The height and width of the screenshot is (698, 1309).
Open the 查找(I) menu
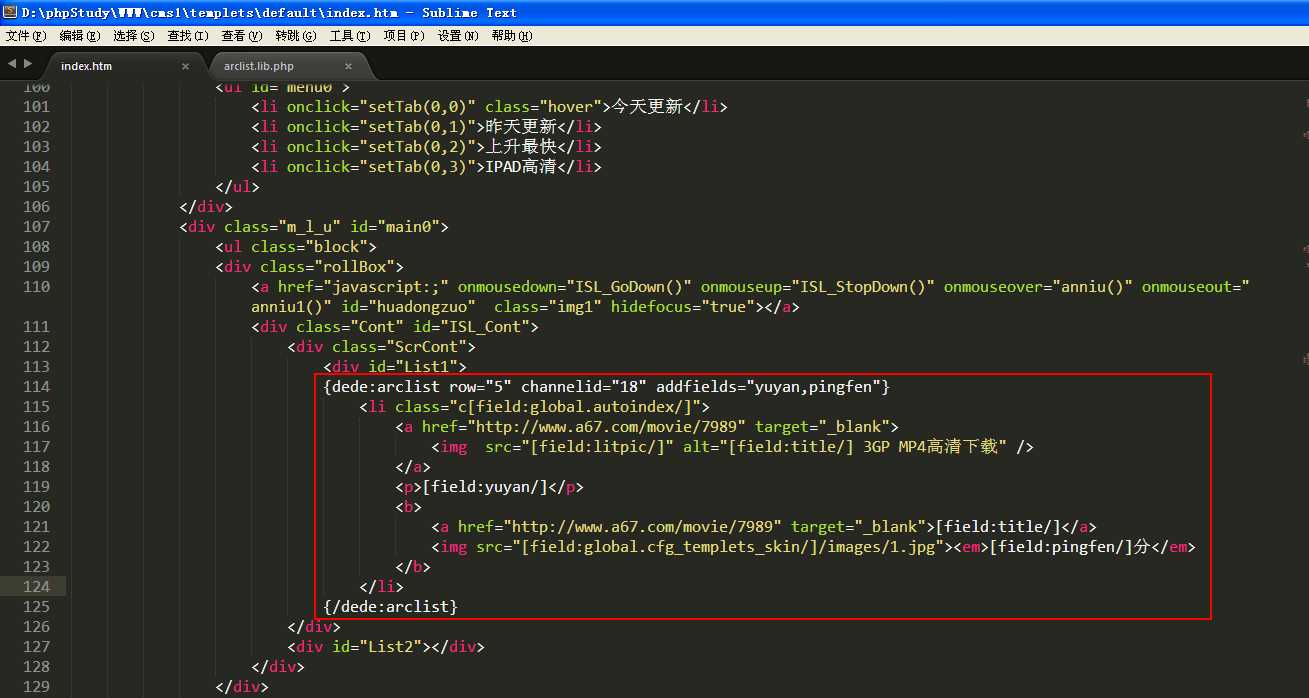[x=188, y=36]
